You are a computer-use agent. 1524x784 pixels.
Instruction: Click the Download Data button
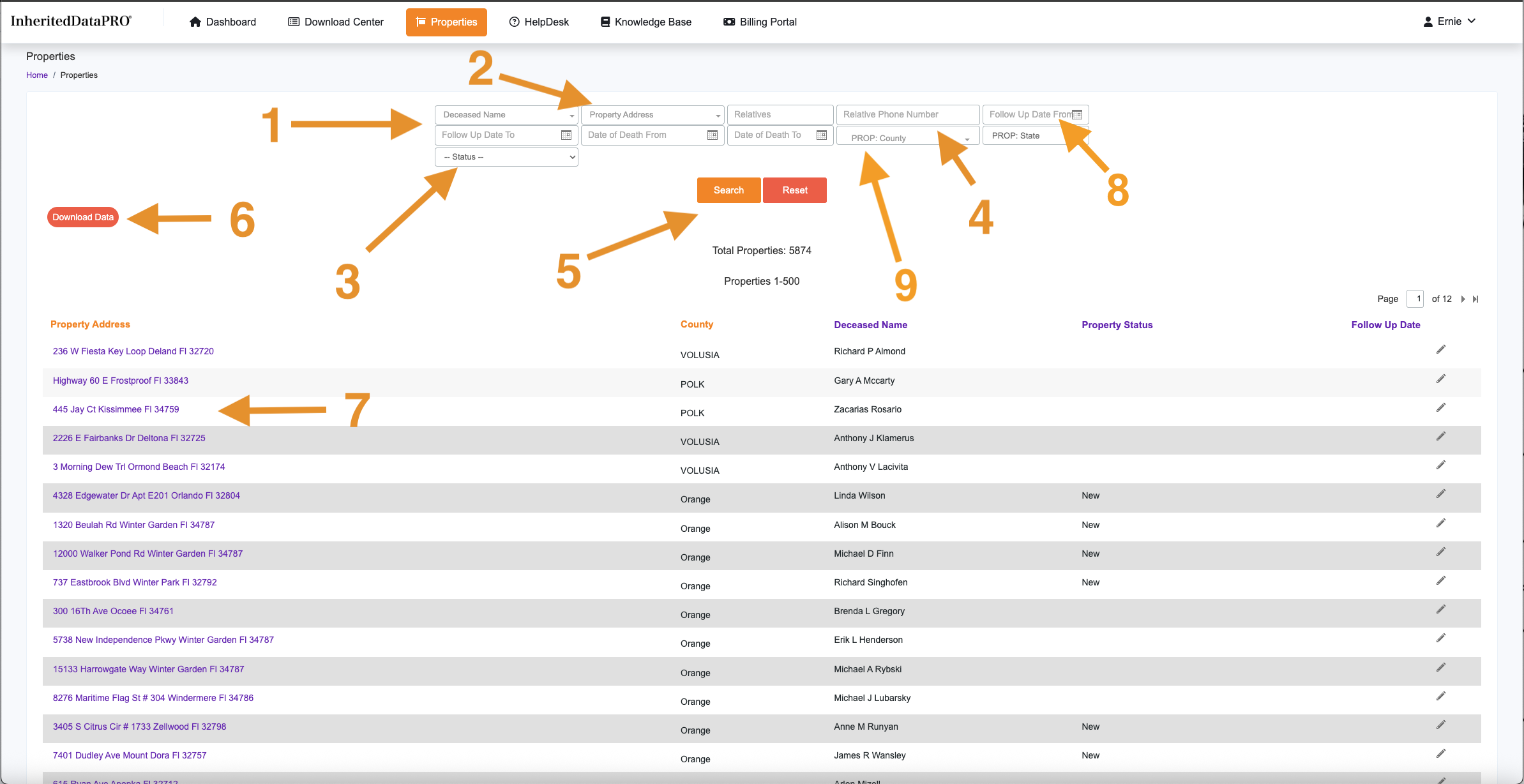[x=83, y=217]
